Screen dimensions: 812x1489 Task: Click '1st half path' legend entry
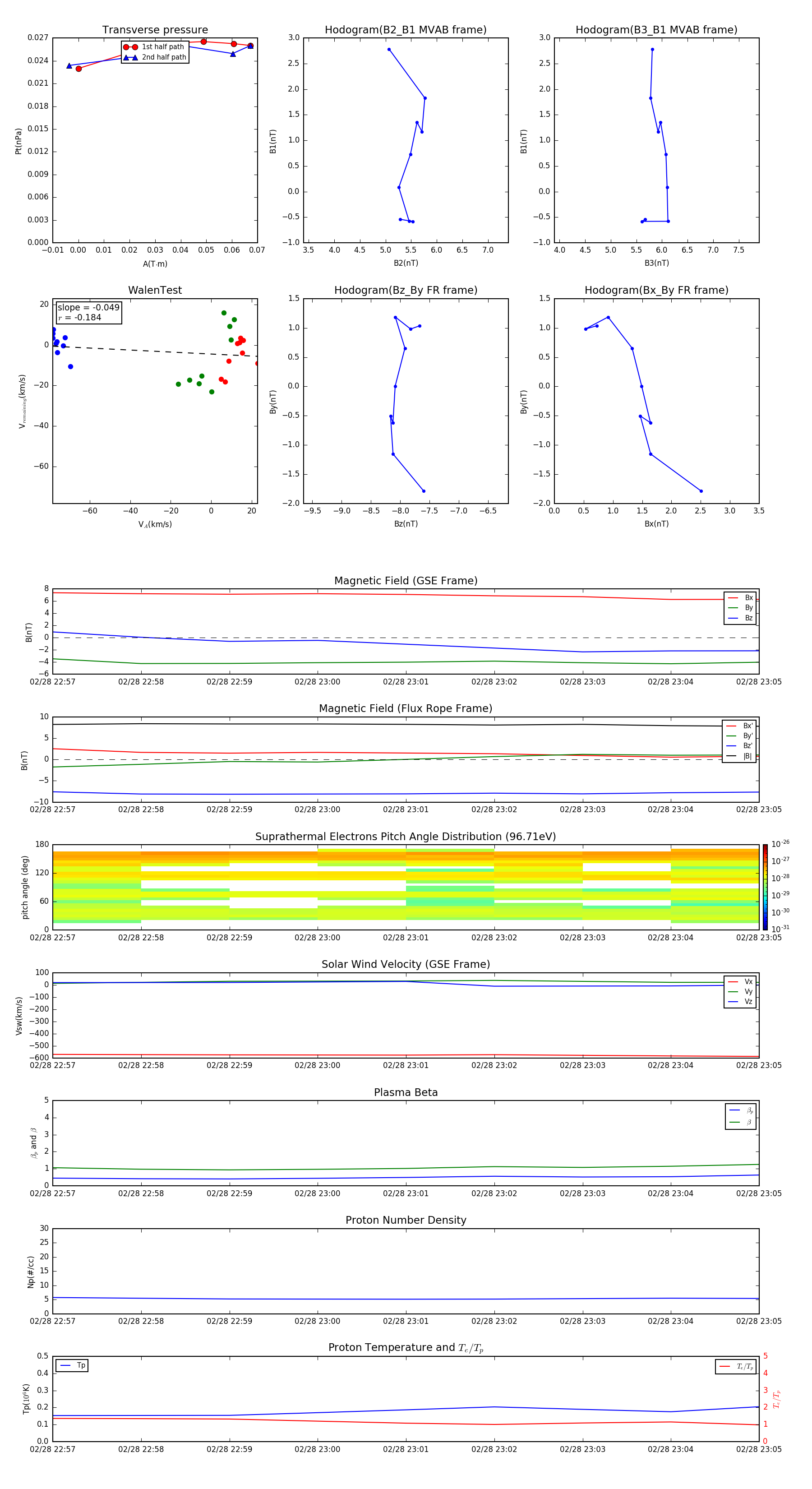154,47
